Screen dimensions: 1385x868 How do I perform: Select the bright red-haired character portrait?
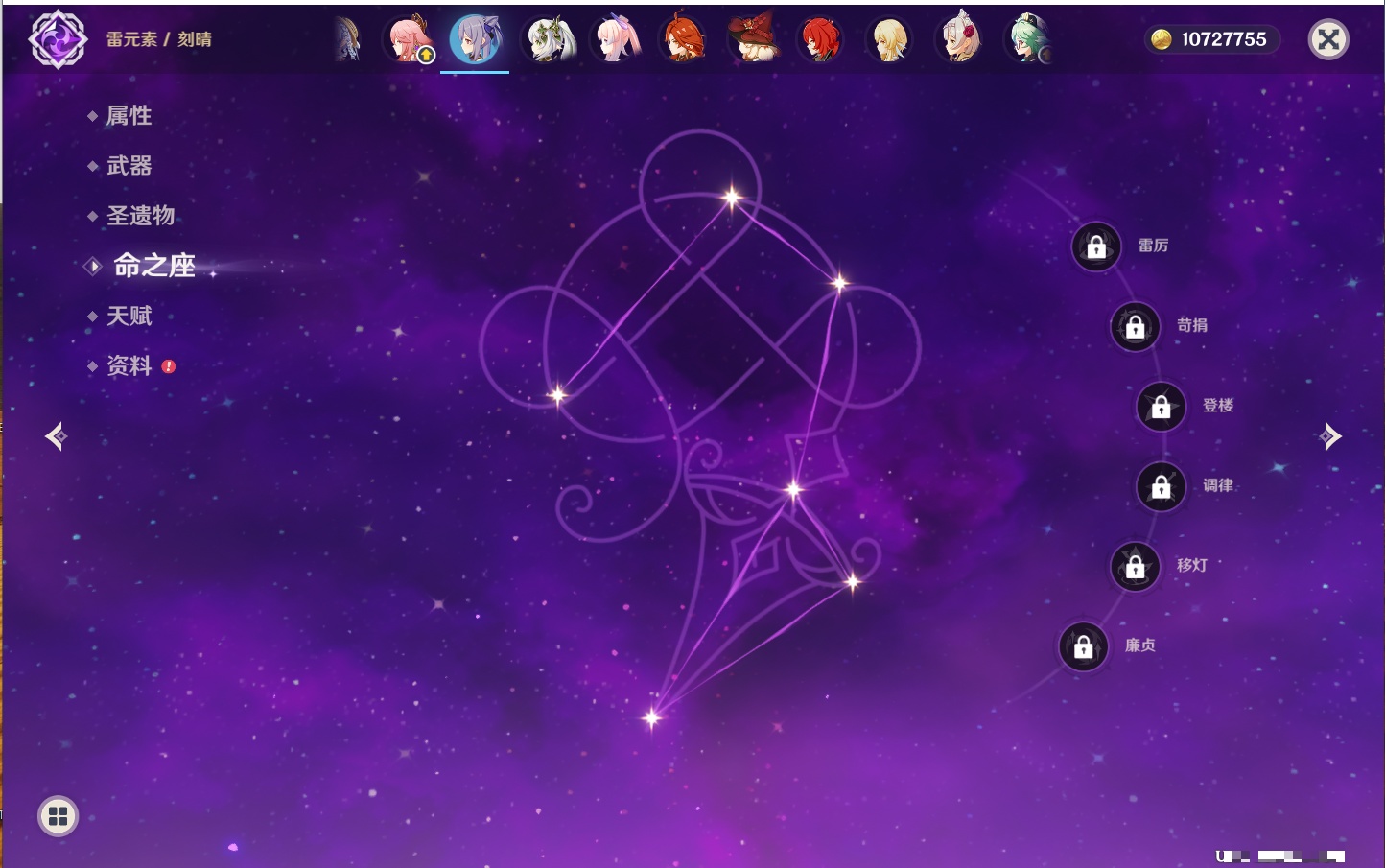pyautogui.click(x=821, y=39)
